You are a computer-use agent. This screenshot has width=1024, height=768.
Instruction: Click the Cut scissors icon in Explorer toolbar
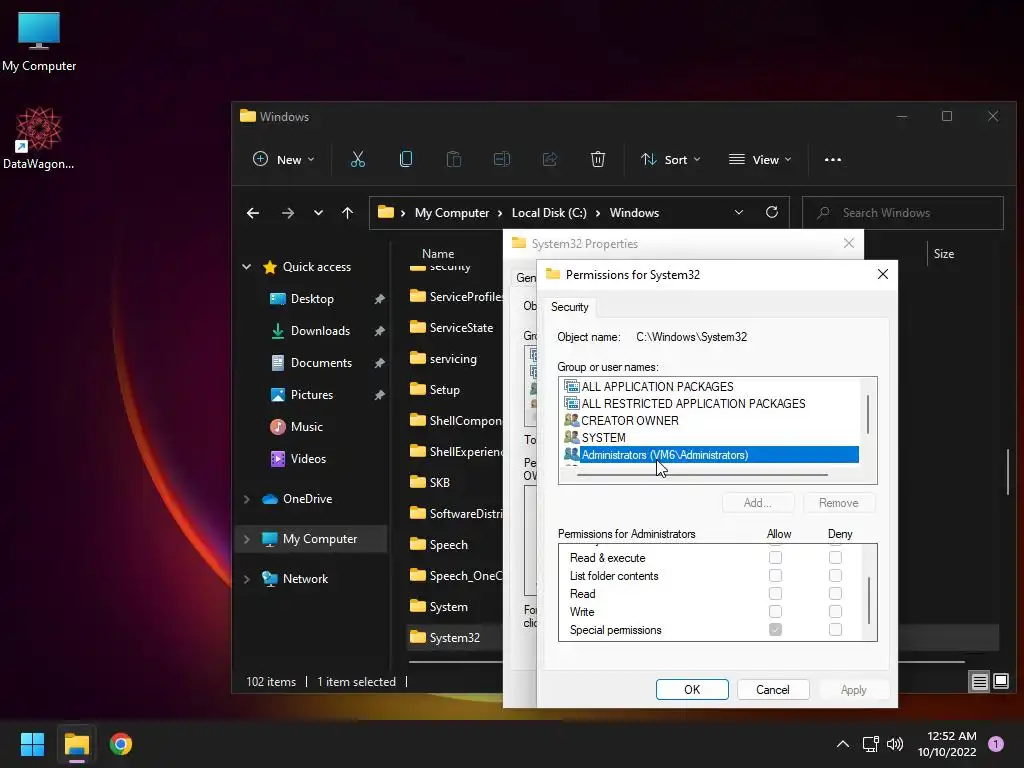coord(358,159)
